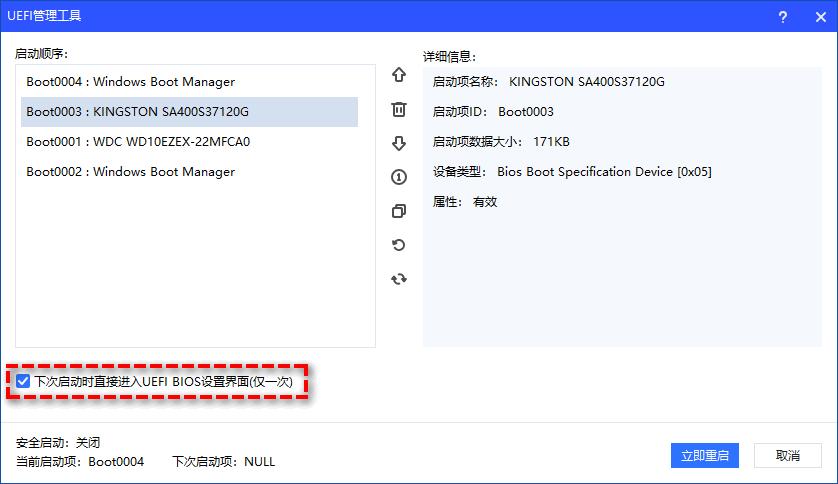
Task: Select Boot0003 KINGSTON SA400S37120G entry
Action: click(x=137, y=112)
